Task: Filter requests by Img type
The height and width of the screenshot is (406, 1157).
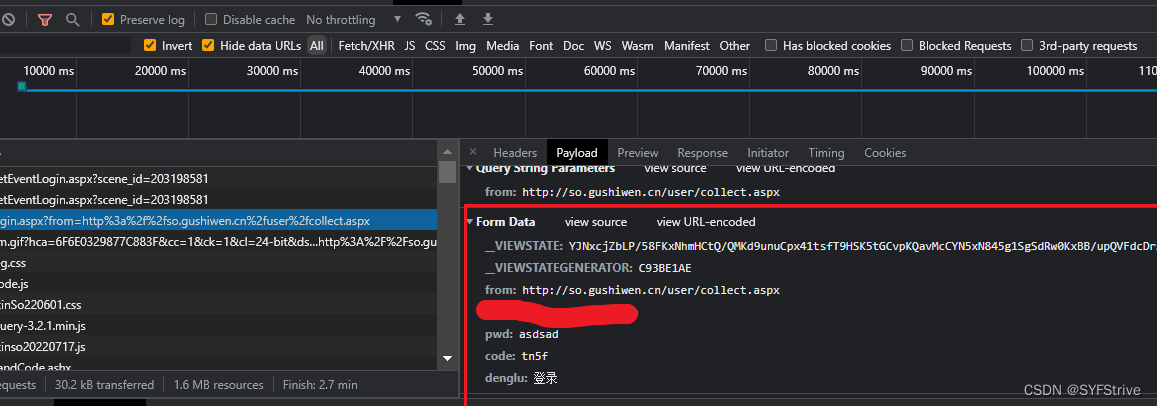Action: point(466,46)
